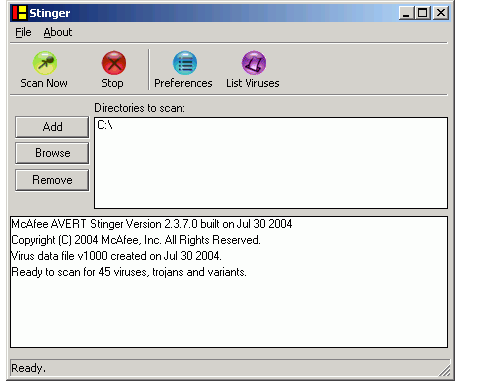The image size is (495, 382).
Task: Open the List Viruses toolbar icon
Action: click(254, 63)
